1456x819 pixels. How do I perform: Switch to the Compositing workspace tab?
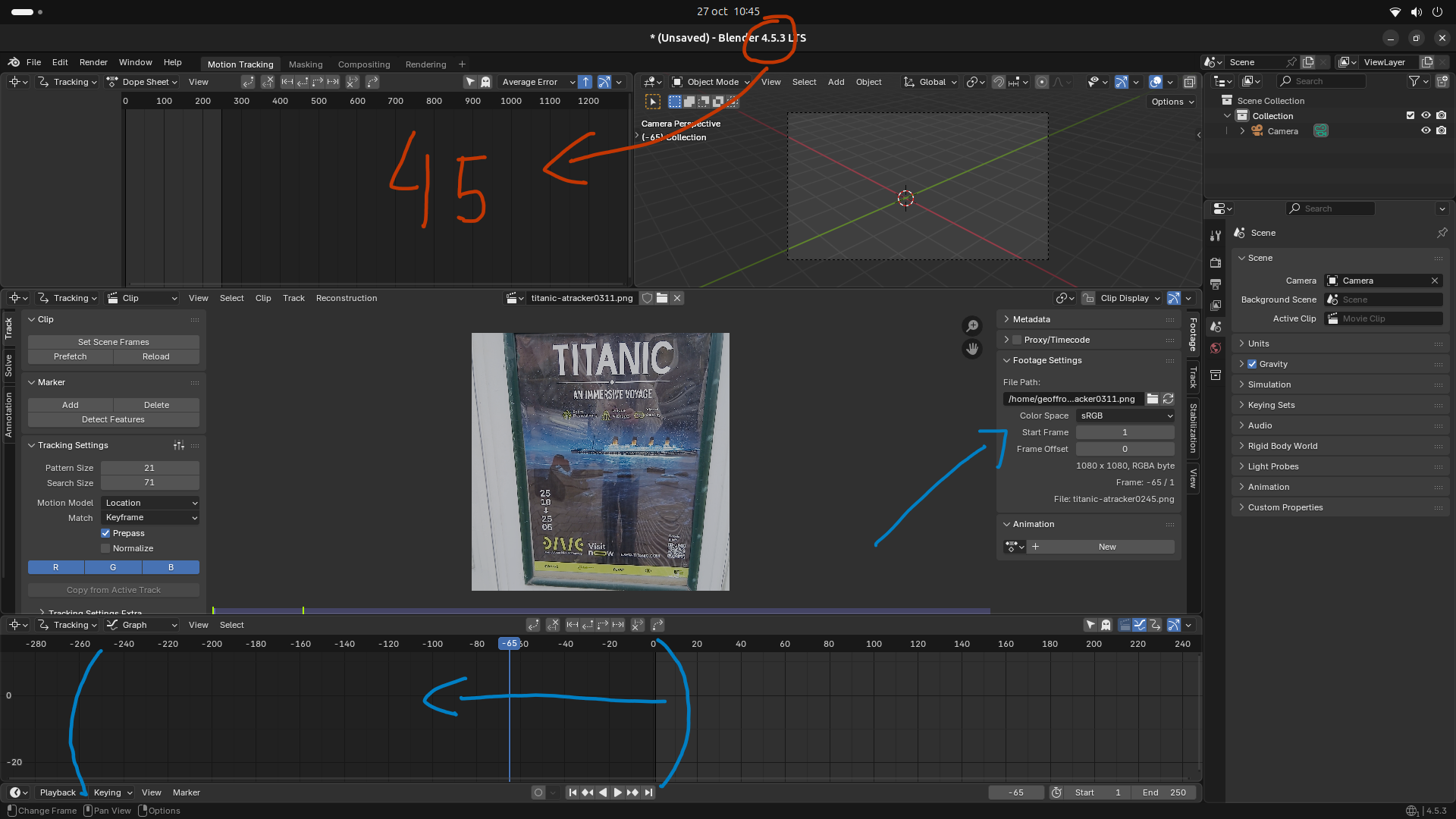click(x=364, y=64)
